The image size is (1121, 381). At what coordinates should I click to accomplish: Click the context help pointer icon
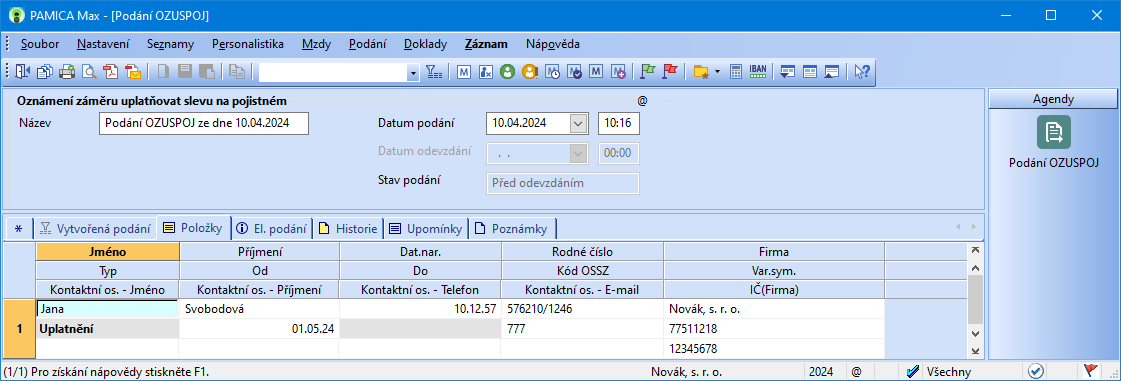tap(861, 71)
